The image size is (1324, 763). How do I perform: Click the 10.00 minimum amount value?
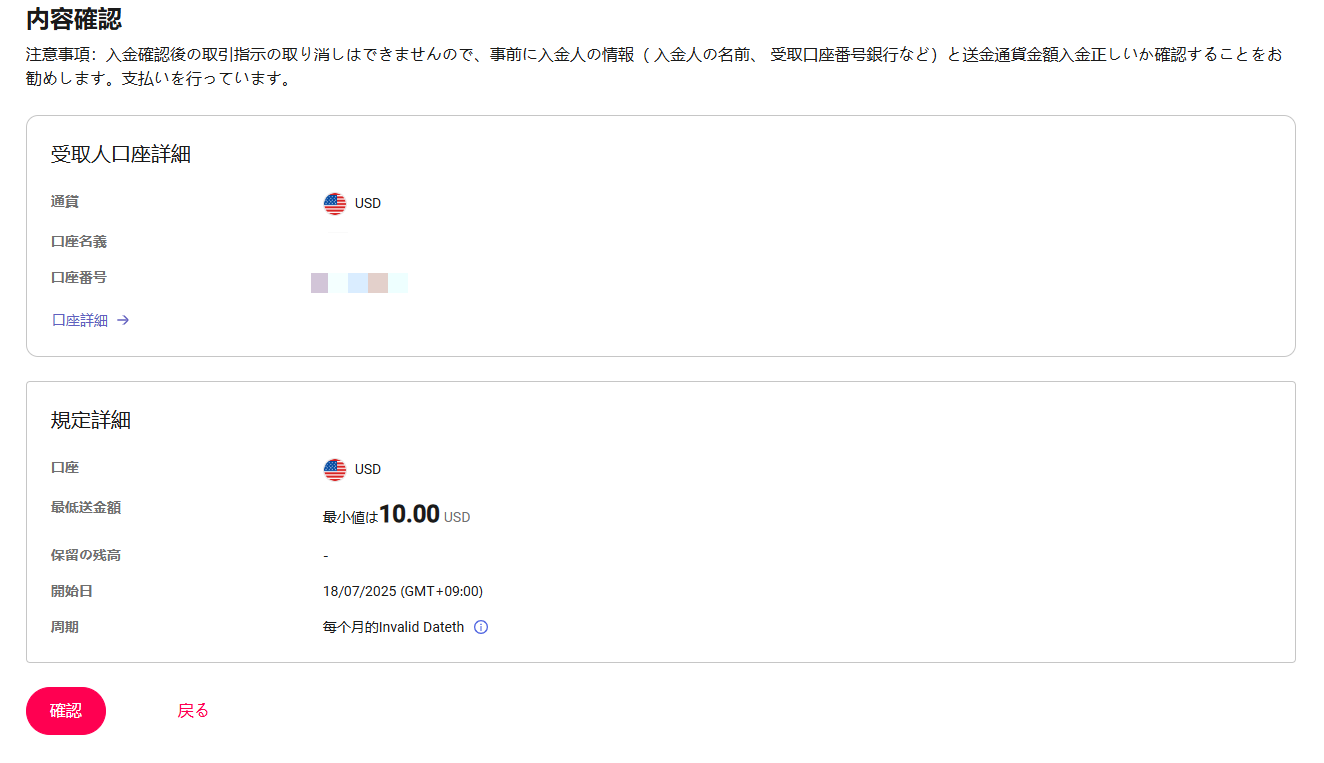click(410, 514)
